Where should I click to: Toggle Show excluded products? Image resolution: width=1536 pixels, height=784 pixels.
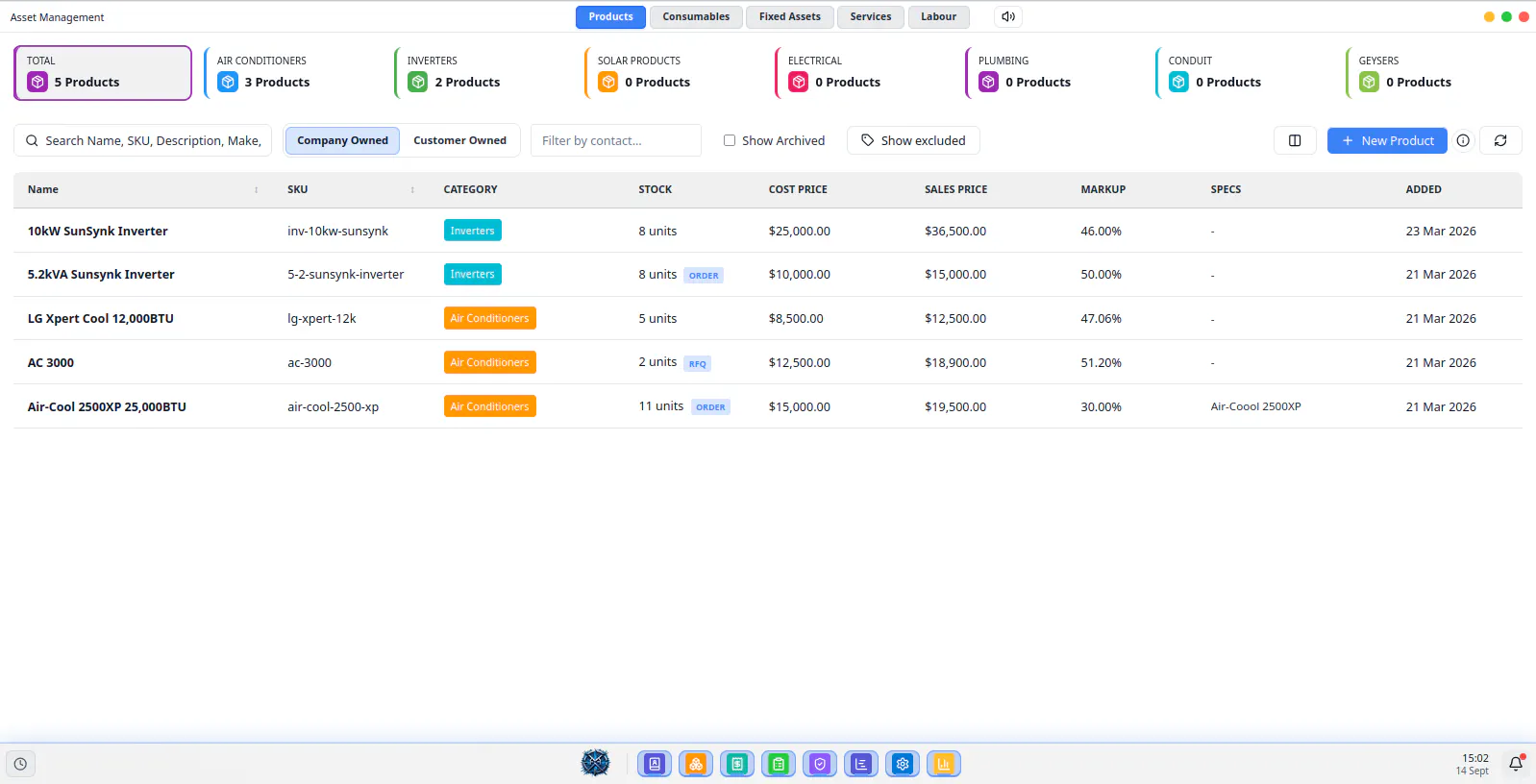coord(913,140)
